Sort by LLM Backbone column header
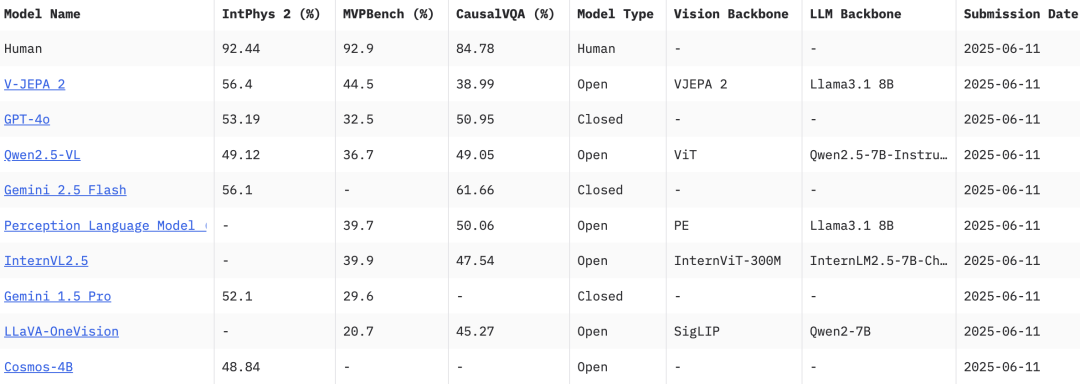 pyautogui.click(x=856, y=14)
